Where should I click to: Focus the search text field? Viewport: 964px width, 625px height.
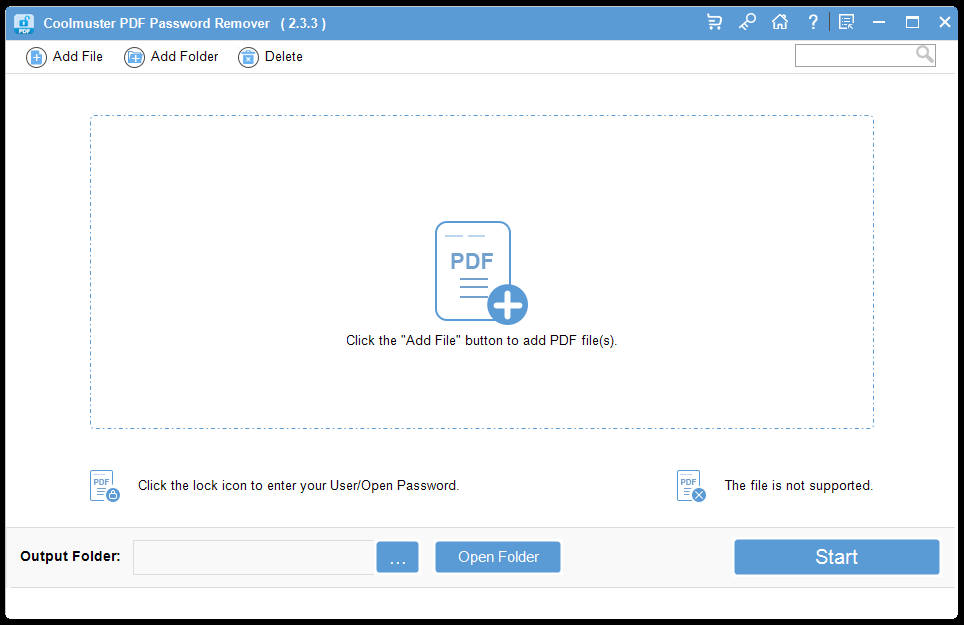tap(854, 55)
